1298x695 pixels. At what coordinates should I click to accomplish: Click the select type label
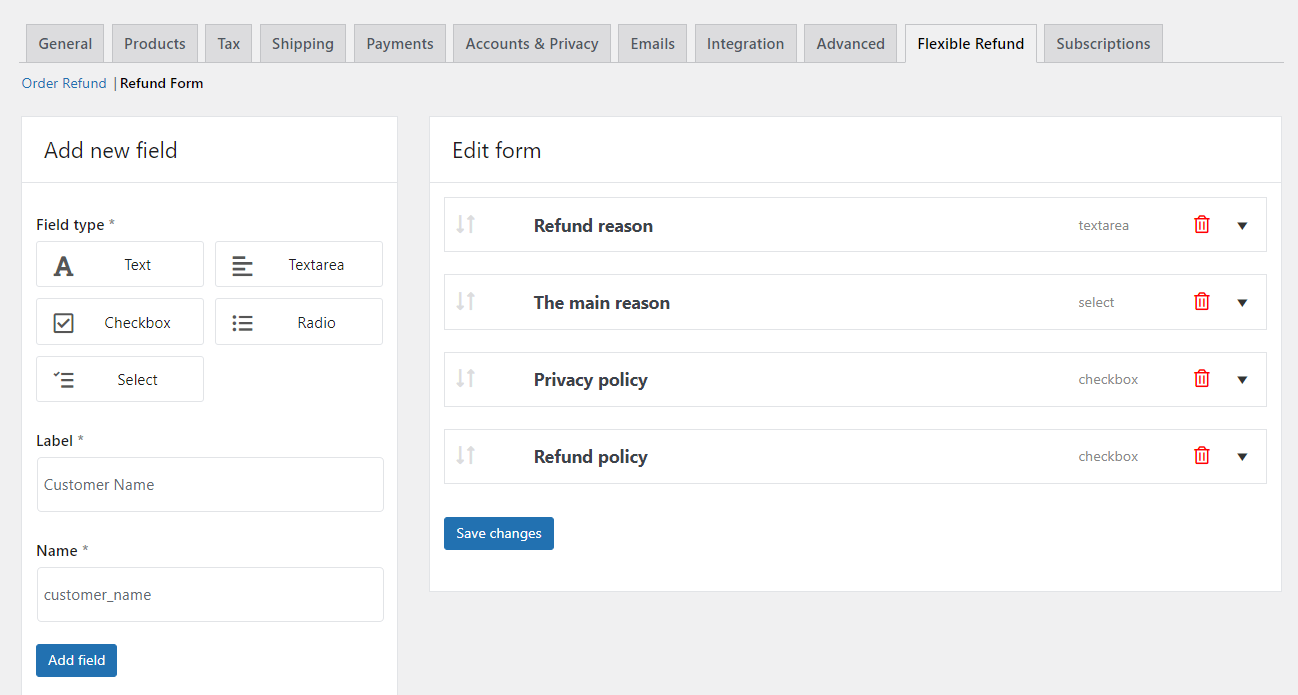point(1096,303)
